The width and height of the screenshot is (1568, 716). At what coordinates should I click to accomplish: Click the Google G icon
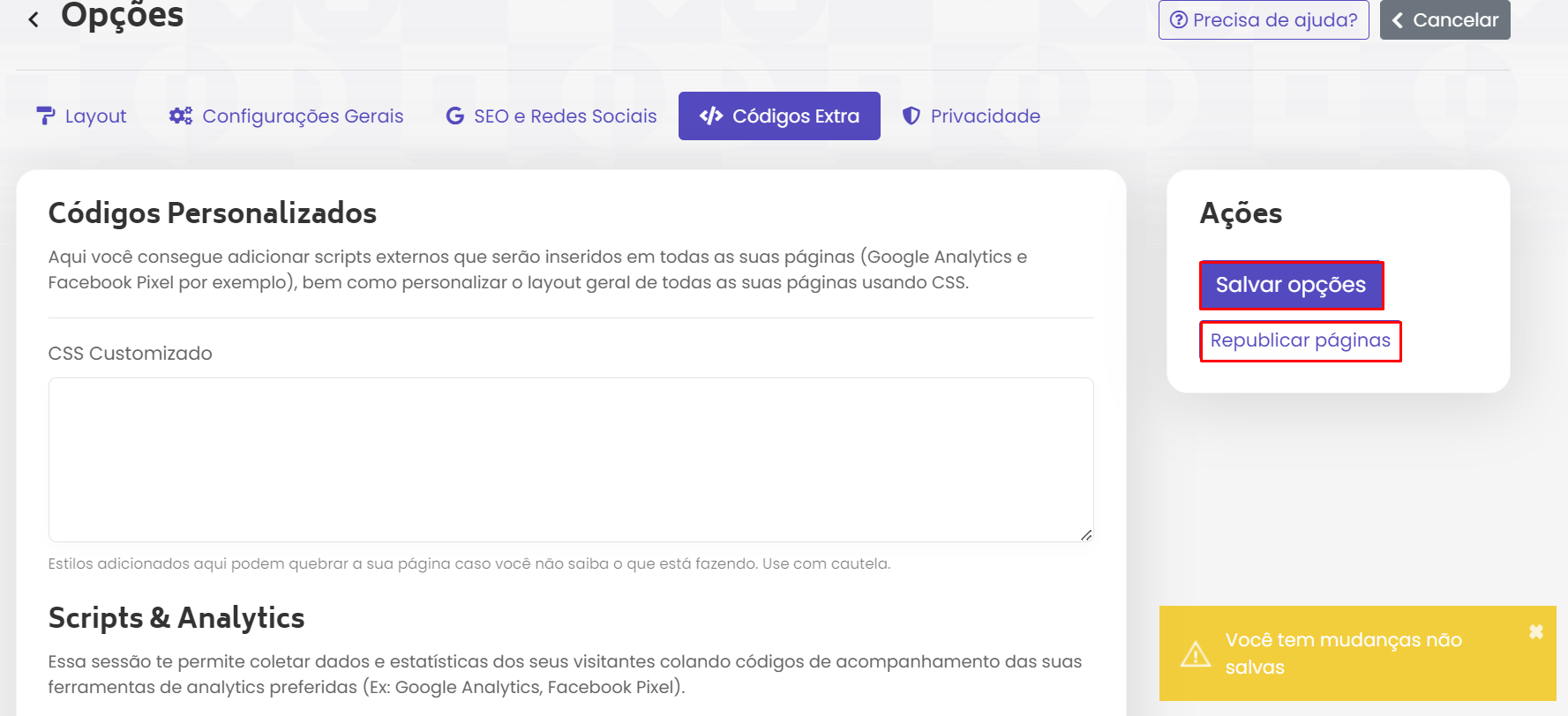455,116
